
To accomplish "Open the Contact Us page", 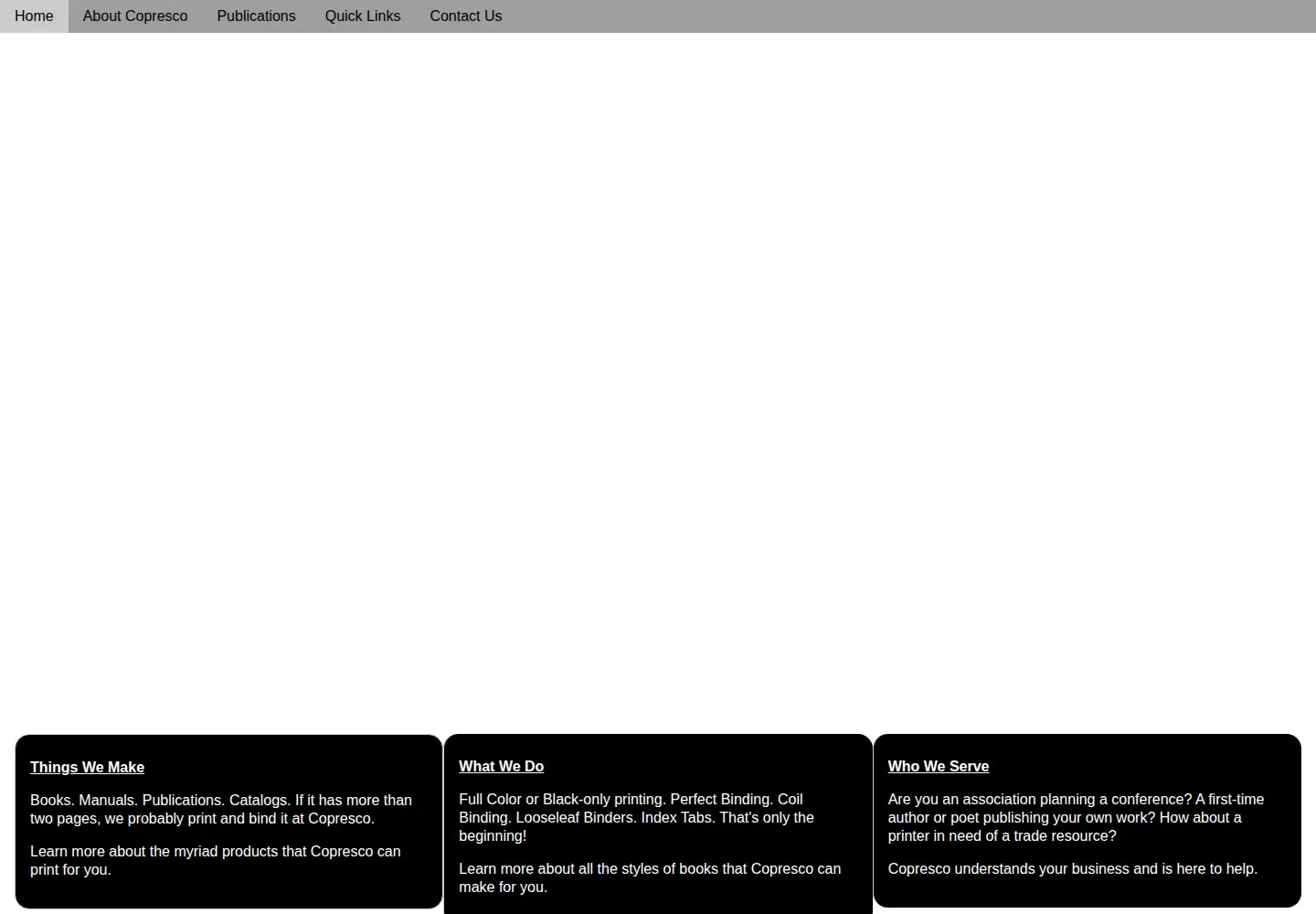I will 466,16.
